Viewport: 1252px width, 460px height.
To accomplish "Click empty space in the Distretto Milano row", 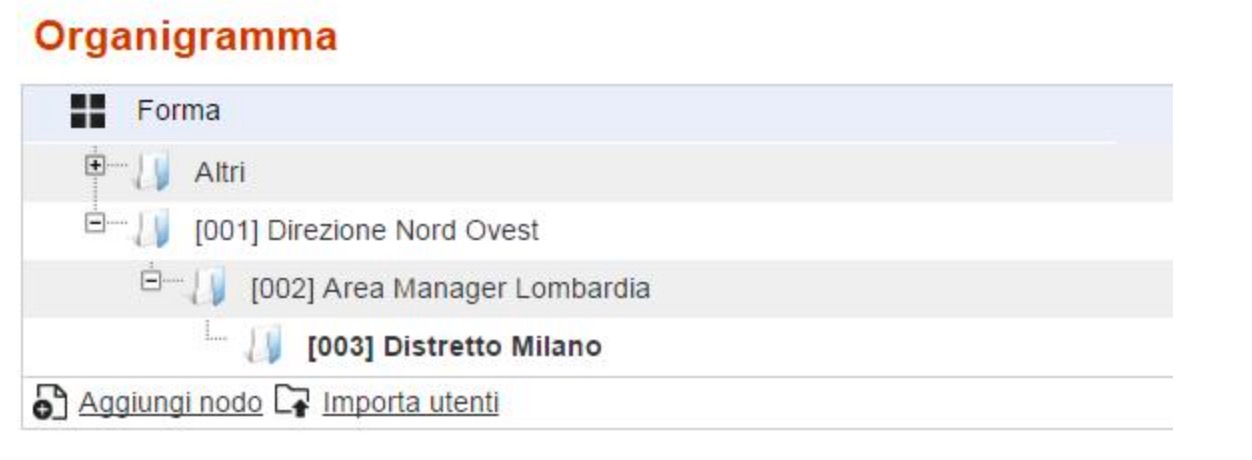I will coord(890,347).
